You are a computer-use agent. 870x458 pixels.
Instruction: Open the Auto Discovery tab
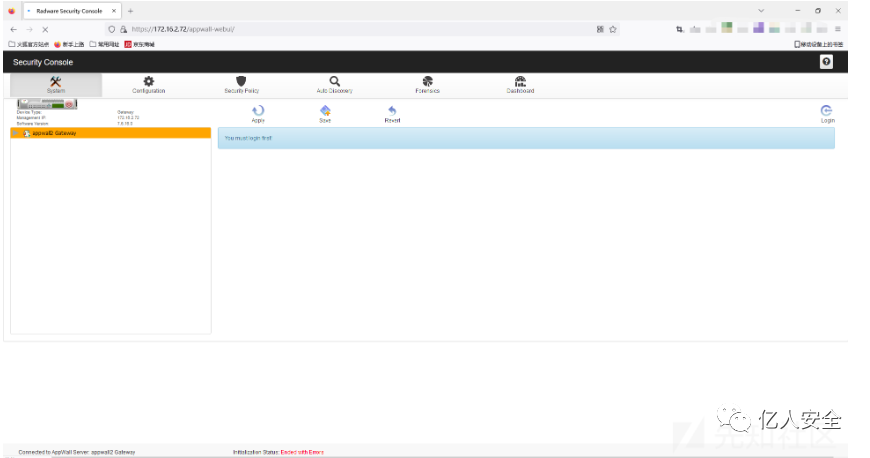point(335,85)
